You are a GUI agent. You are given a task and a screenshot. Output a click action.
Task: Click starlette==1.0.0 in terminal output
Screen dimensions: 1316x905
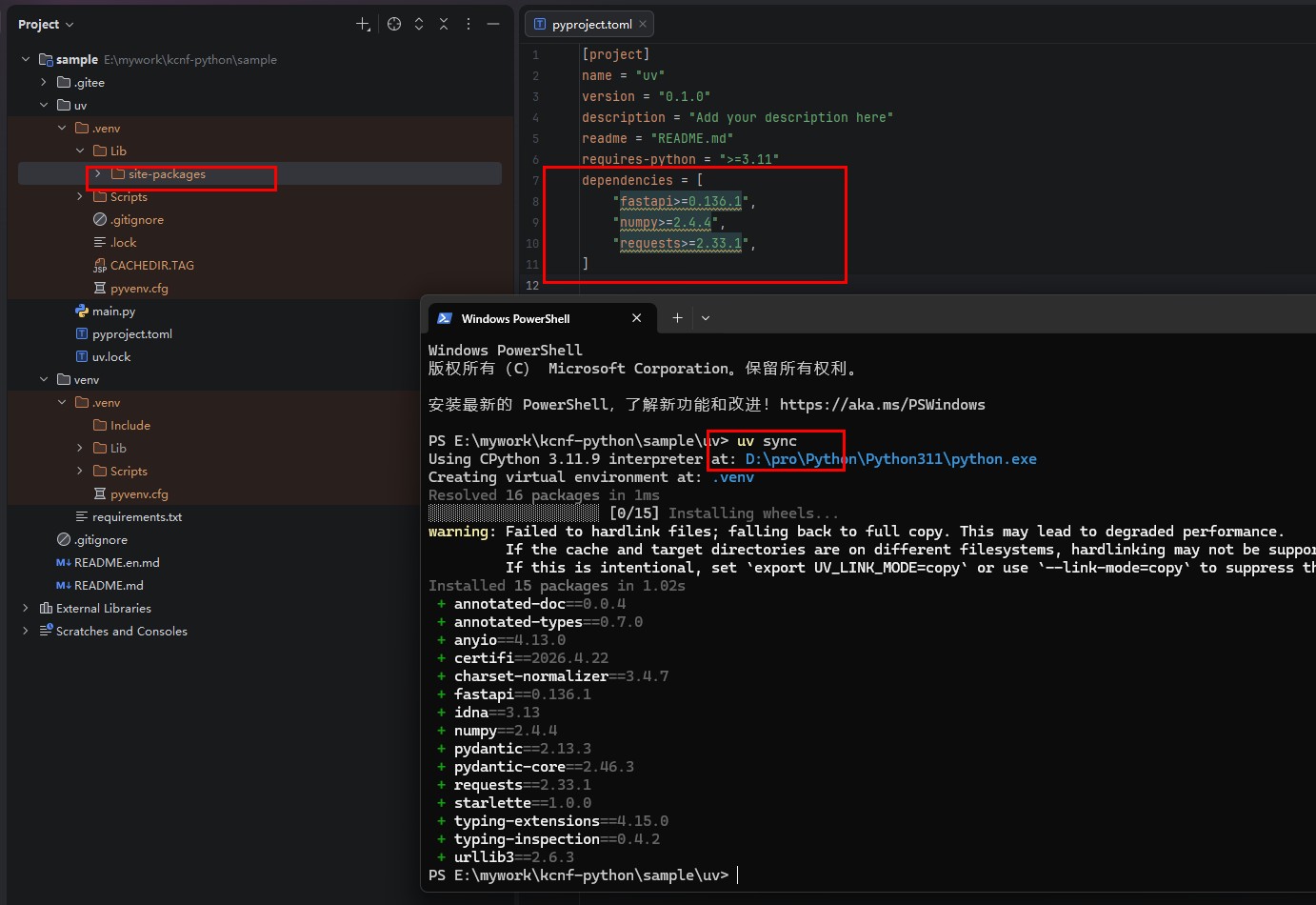click(523, 803)
